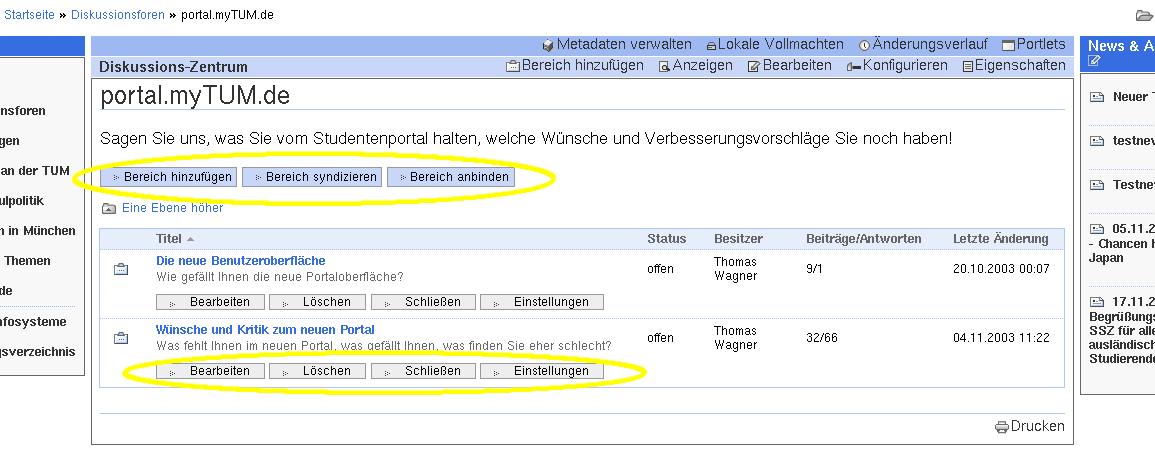Click the Metadaten verwalten icon
This screenshot has width=1155, height=461.
548,46
